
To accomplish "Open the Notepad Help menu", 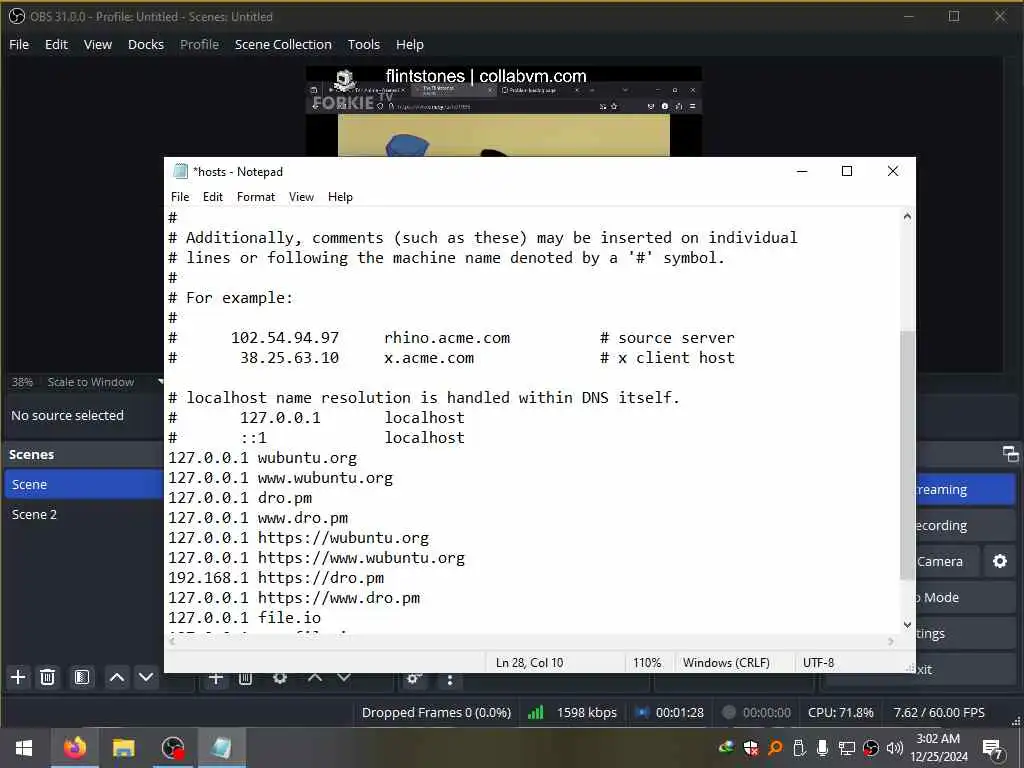I will 340,197.
